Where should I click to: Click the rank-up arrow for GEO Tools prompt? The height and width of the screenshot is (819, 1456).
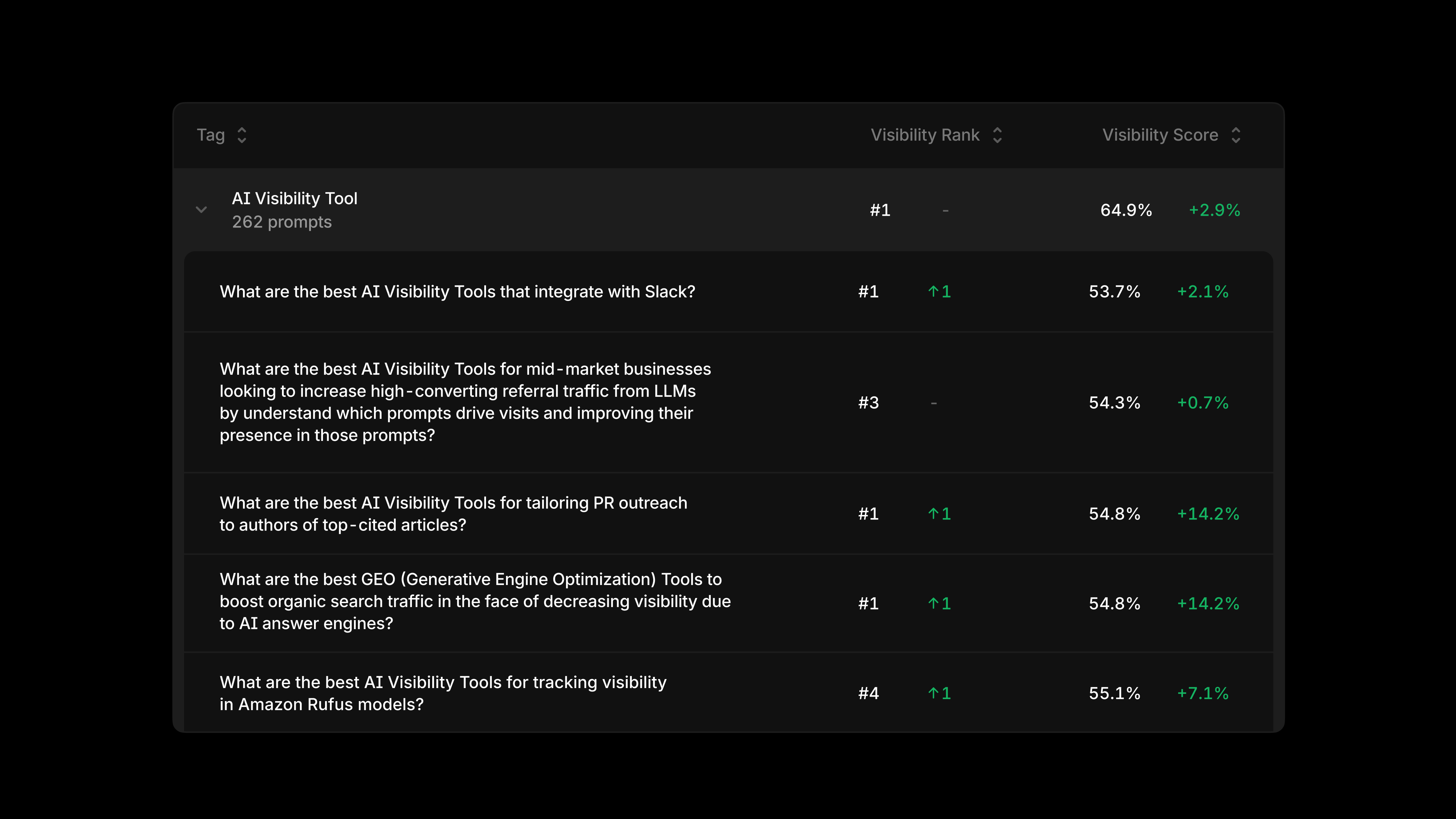934,604
